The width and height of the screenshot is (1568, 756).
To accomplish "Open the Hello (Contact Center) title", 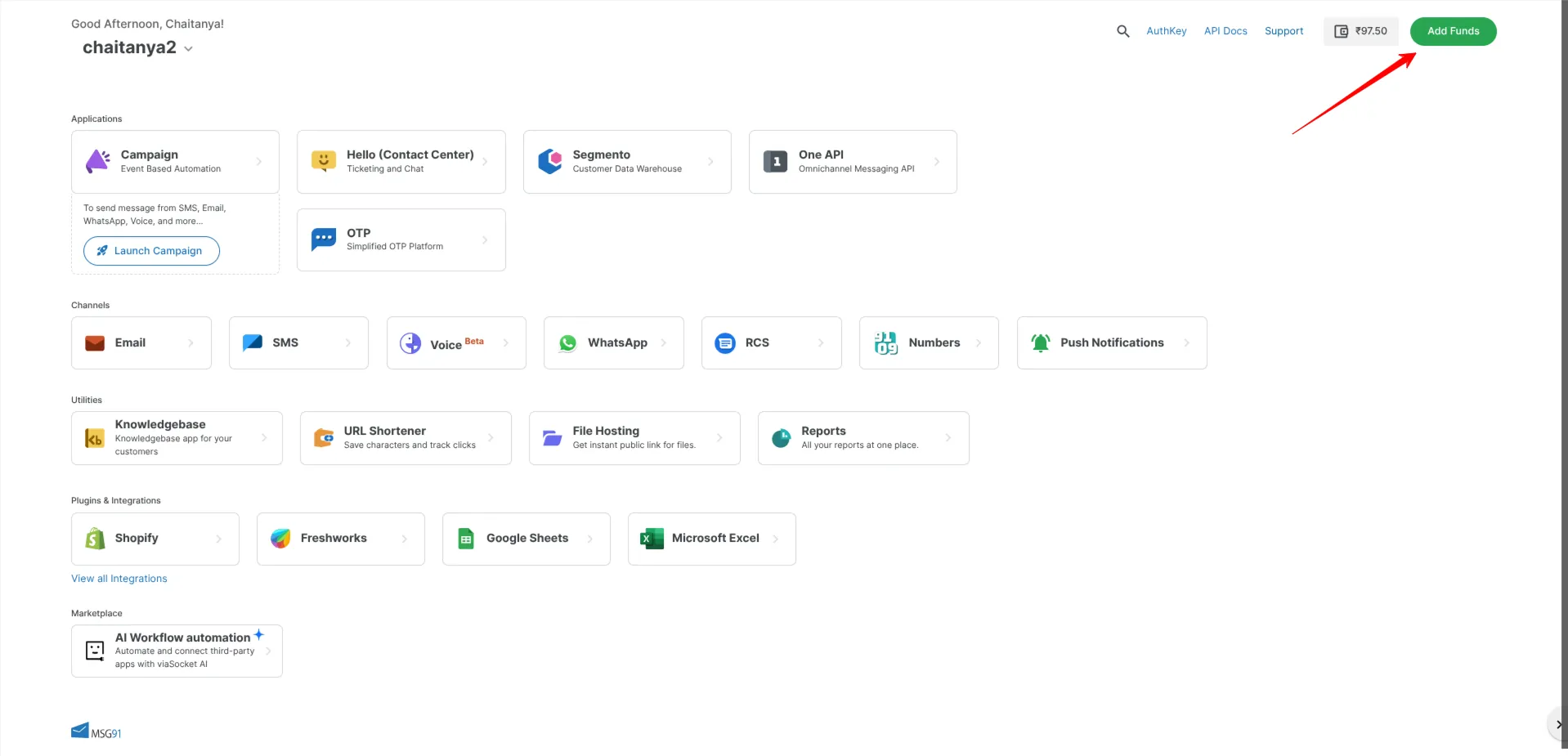I will 410,154.
